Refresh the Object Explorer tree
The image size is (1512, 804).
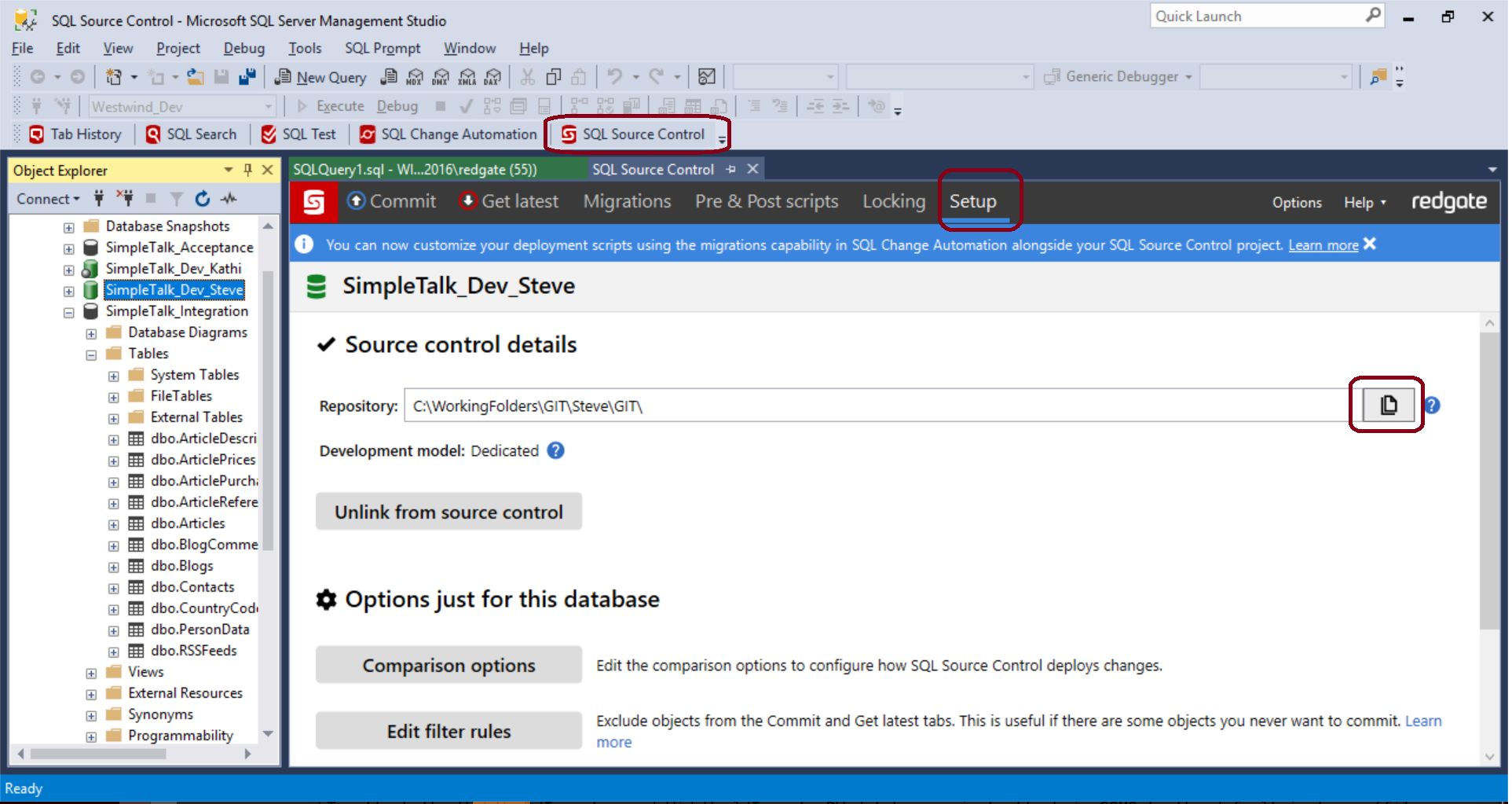point(203,199)
